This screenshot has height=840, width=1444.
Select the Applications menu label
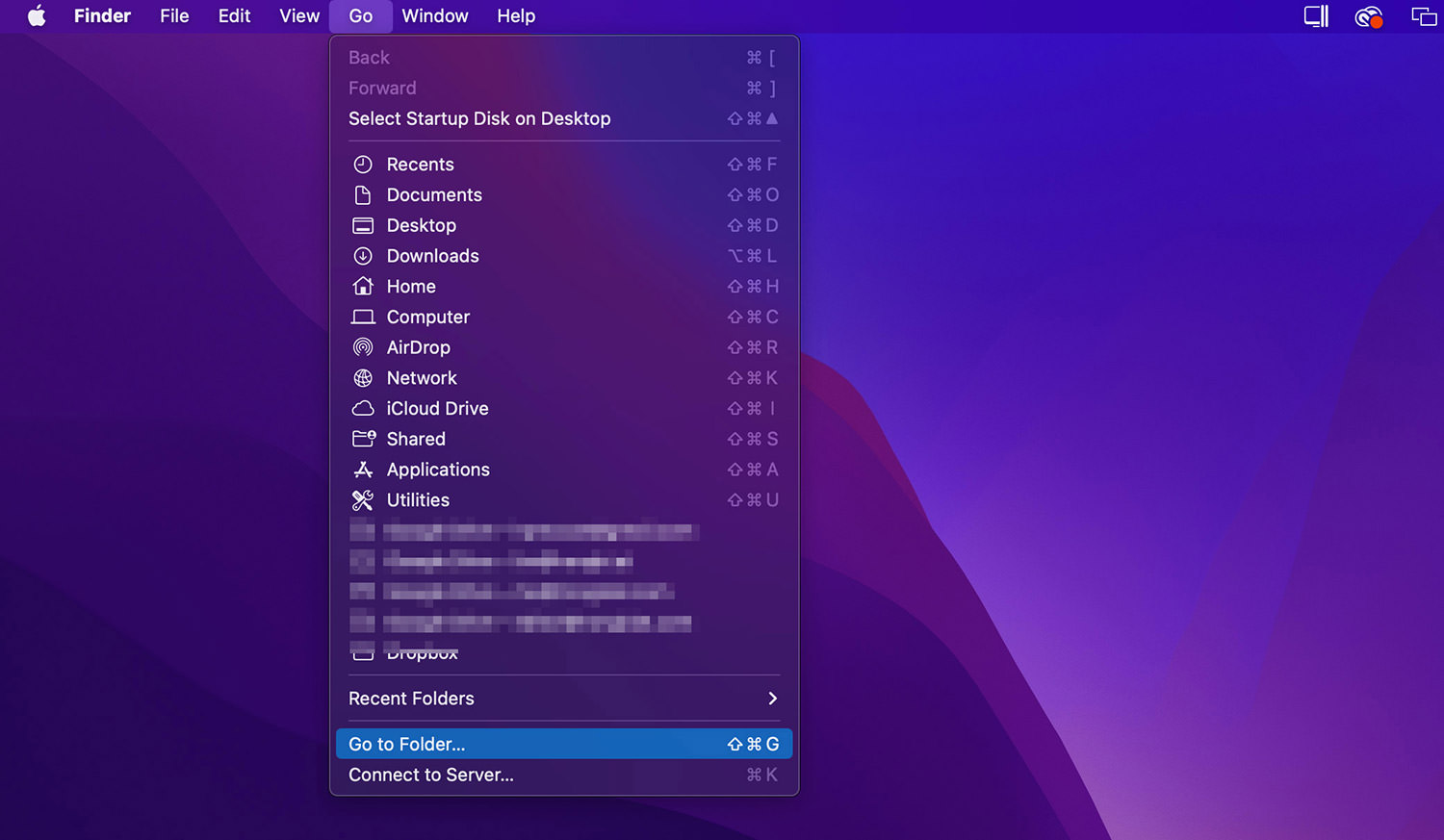coord(438,470)
